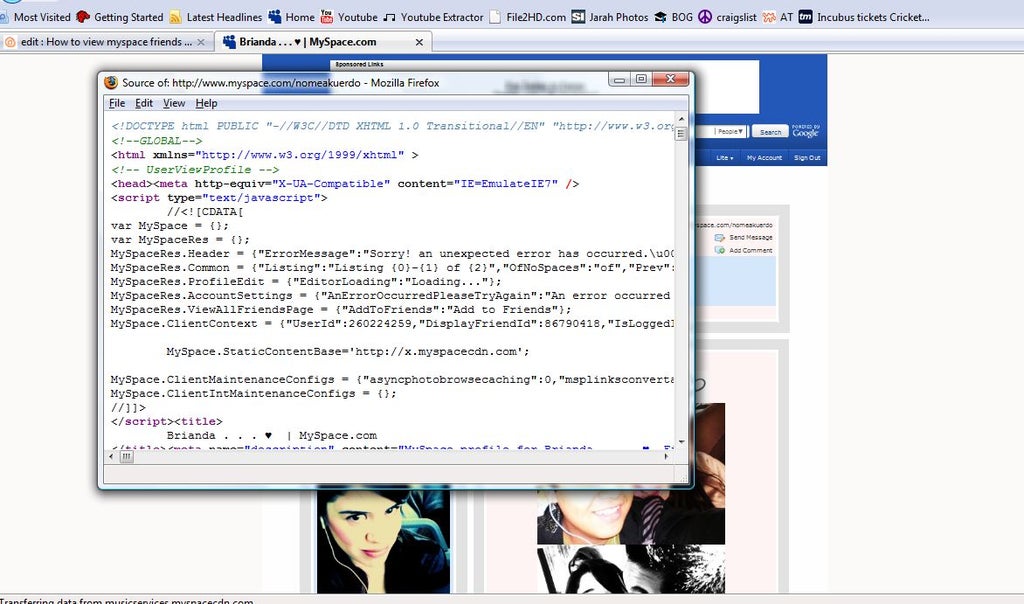Click the Add Comment link

[750, 250]
